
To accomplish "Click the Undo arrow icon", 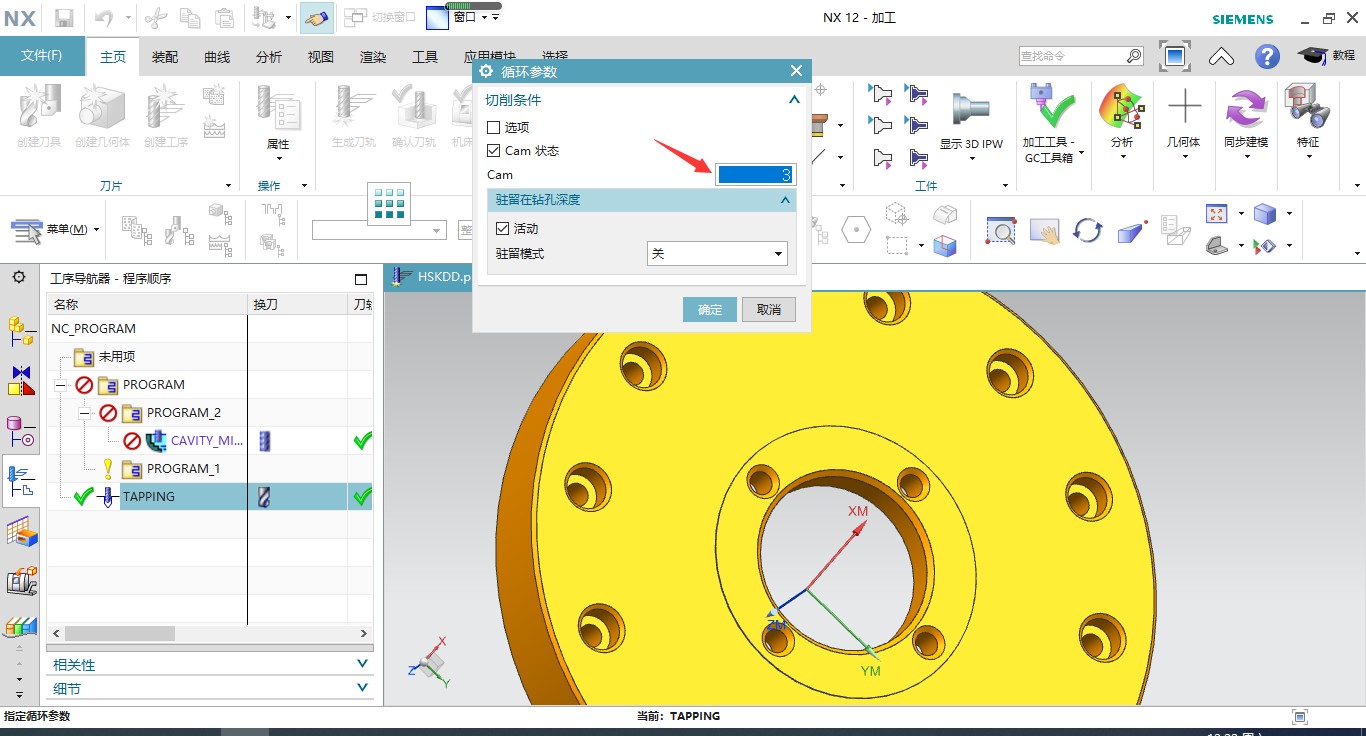I will click(x=104, y=17).
